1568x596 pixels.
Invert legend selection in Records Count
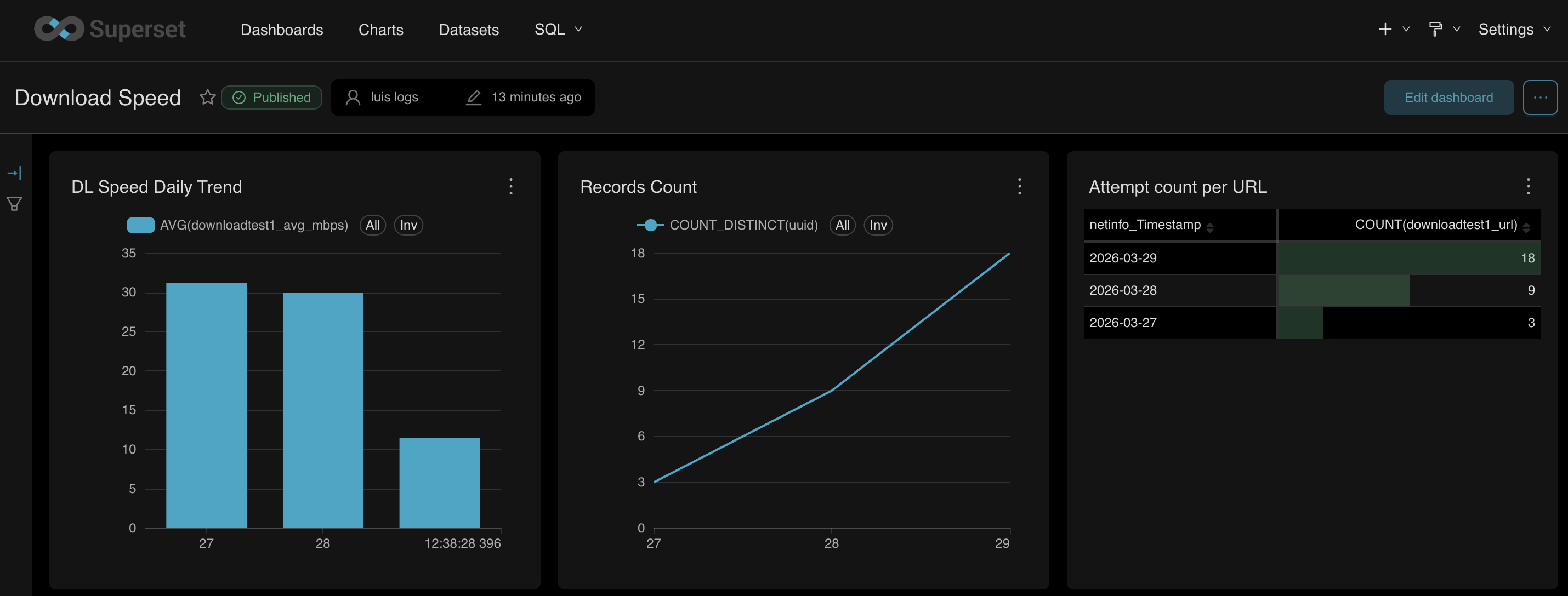(878, 225)
